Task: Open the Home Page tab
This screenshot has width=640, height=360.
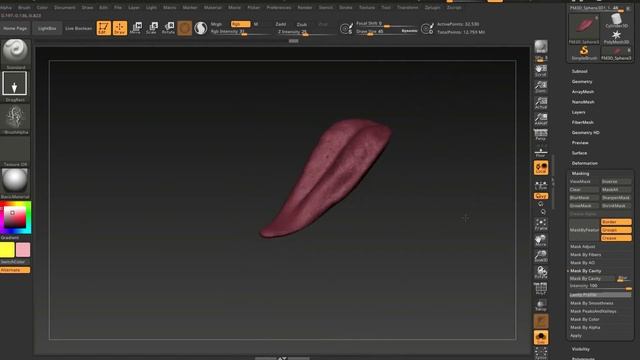Action: pyautogui.click(x=15, y=28)
